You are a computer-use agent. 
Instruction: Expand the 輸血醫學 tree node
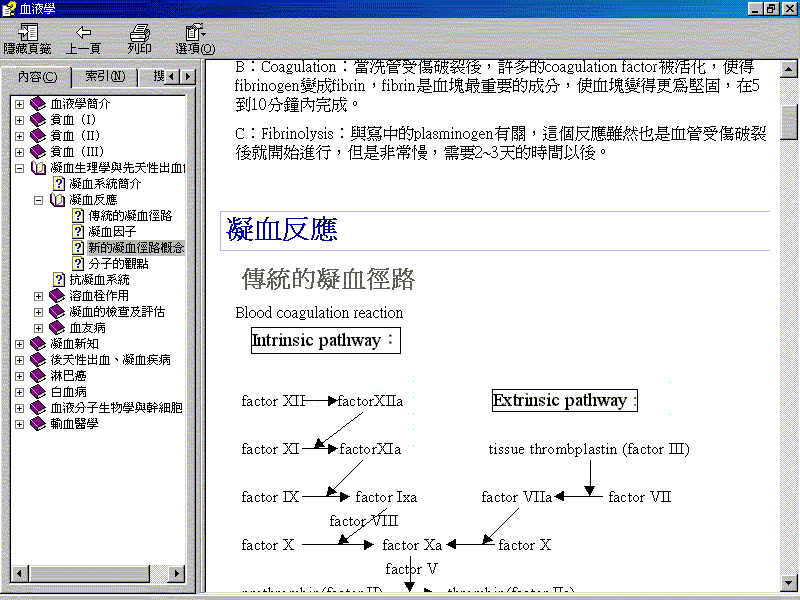(20, 424)
